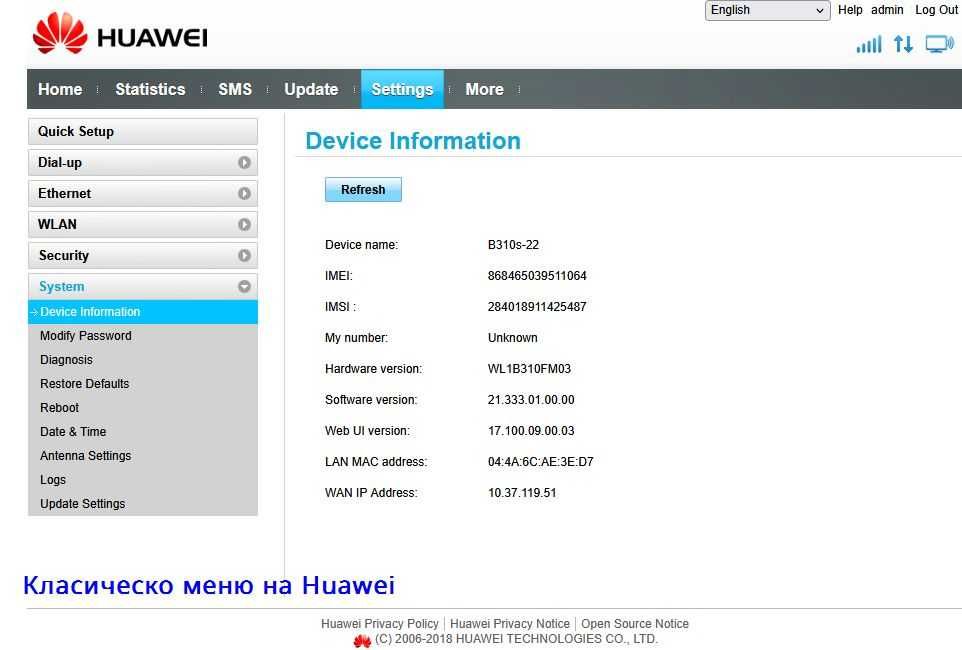Open the Dial-up menu section
Screen dimensions: 962x650
[x=143, y=163]
